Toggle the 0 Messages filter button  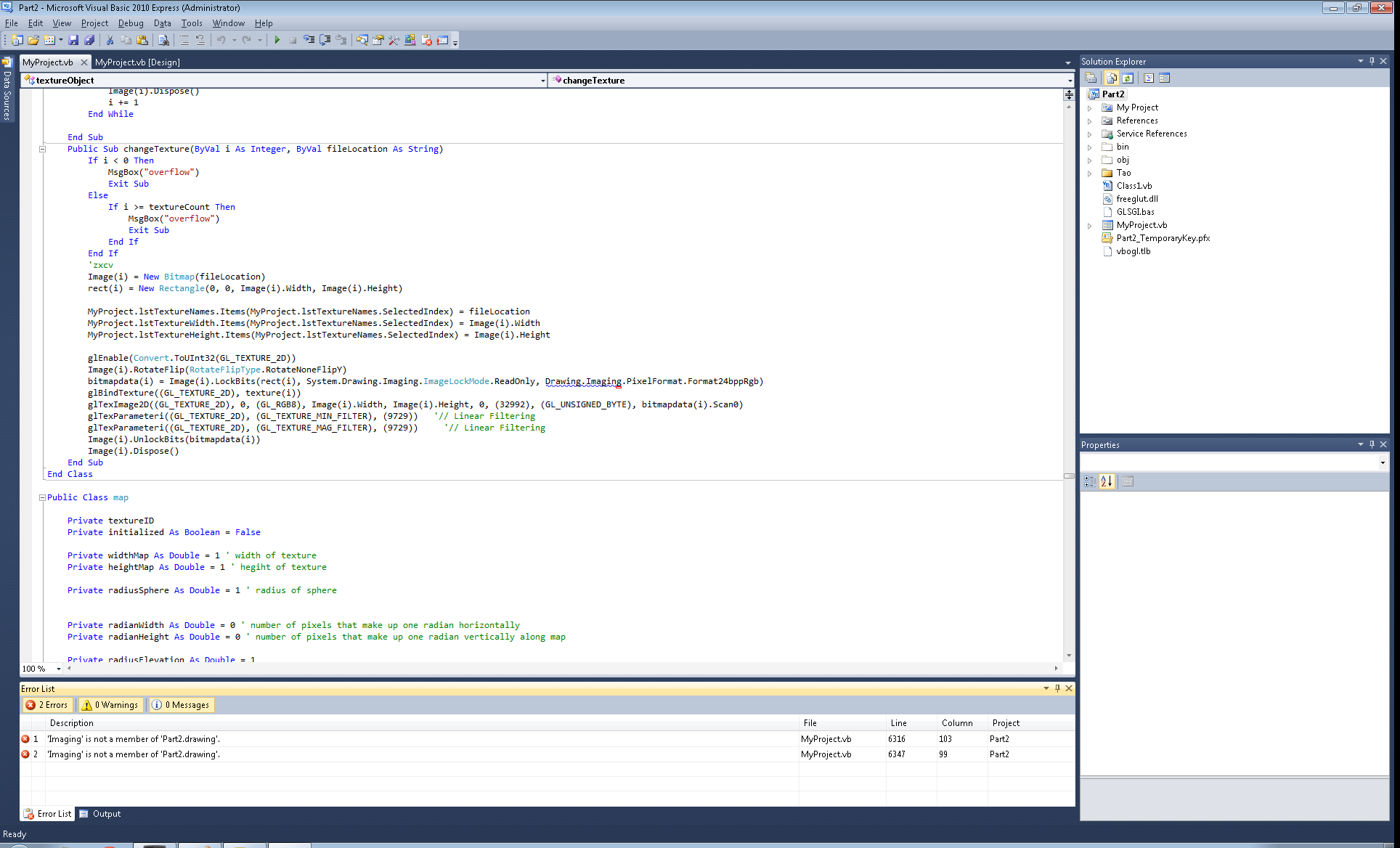tap(180, 704)
